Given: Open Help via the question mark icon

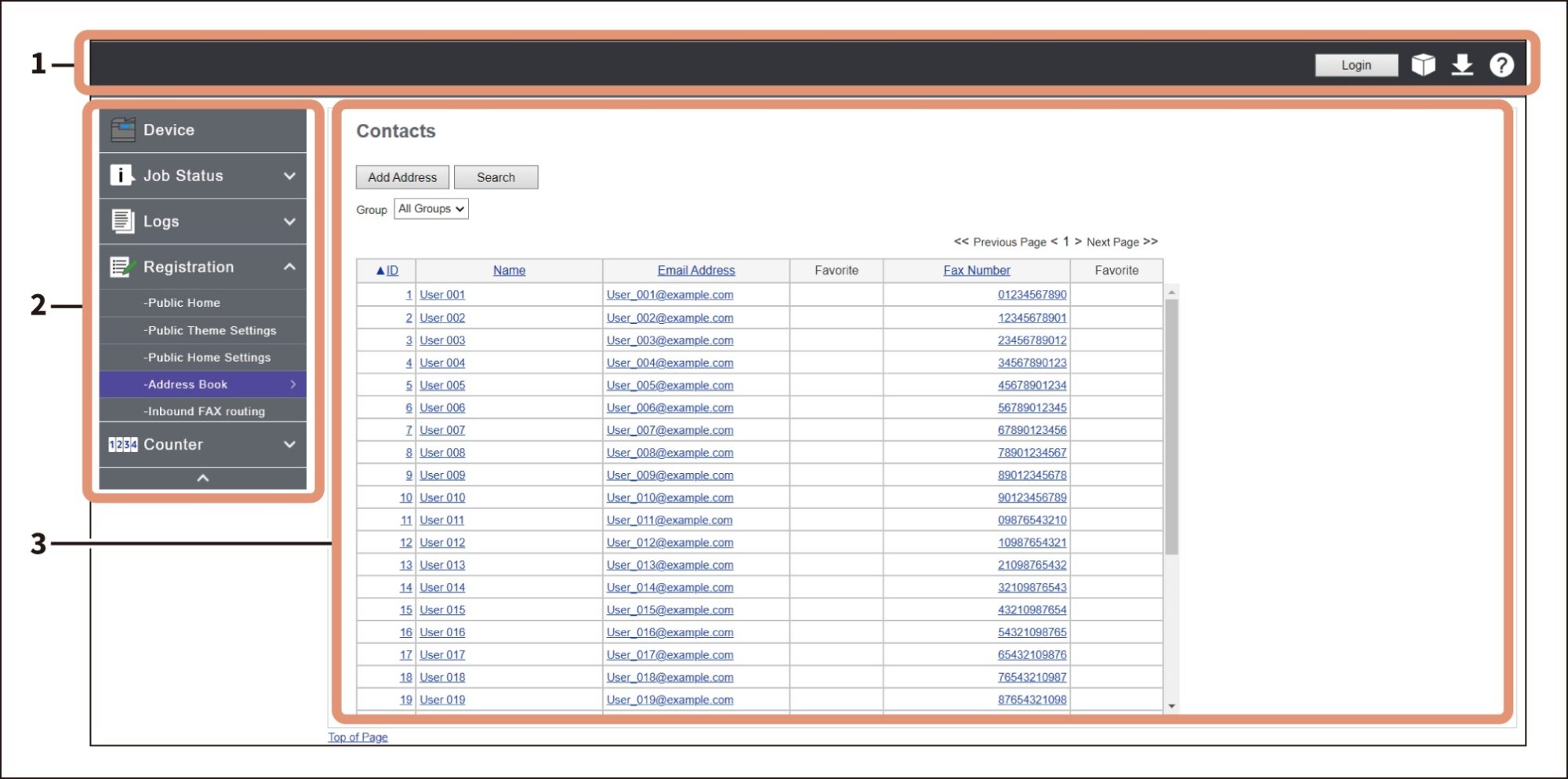Looking at the screenshot, I should (1503, 65).
